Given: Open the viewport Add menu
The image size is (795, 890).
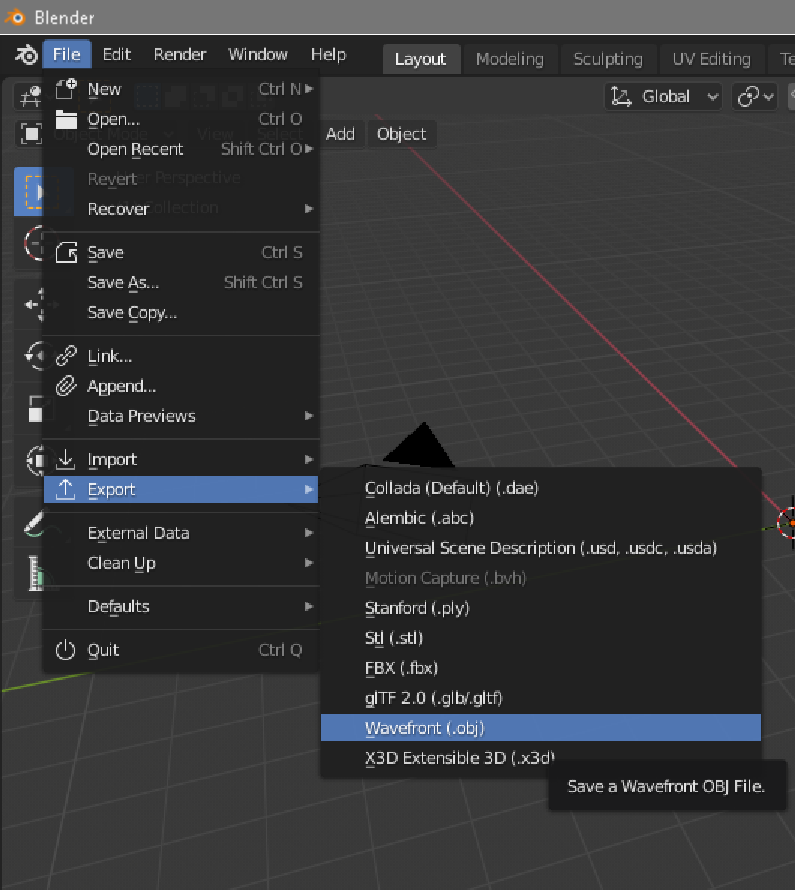Looking at the screenshot, I should [x=340, y=134].
